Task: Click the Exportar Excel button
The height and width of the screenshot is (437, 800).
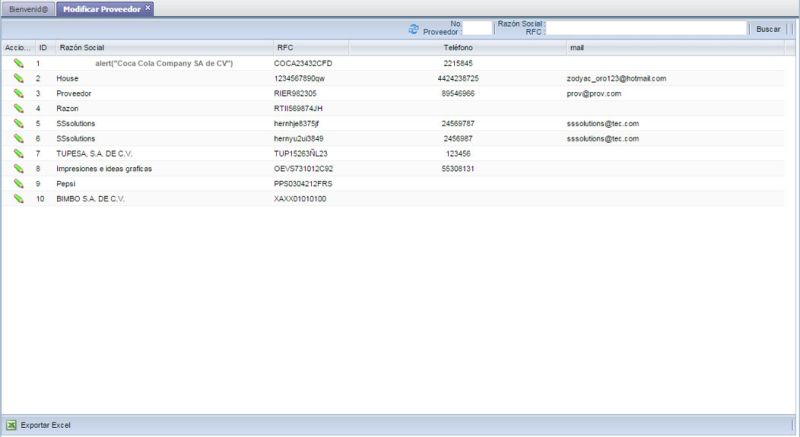Action: pos(45,425)
